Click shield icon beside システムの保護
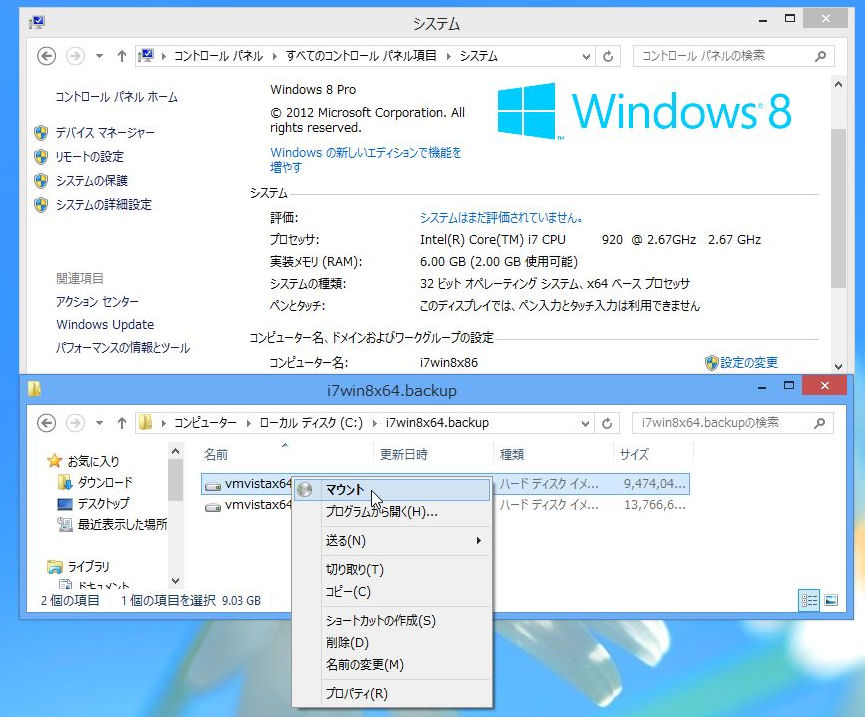The image size is (865, 717). pyautogui.click(x=41, y=180)
